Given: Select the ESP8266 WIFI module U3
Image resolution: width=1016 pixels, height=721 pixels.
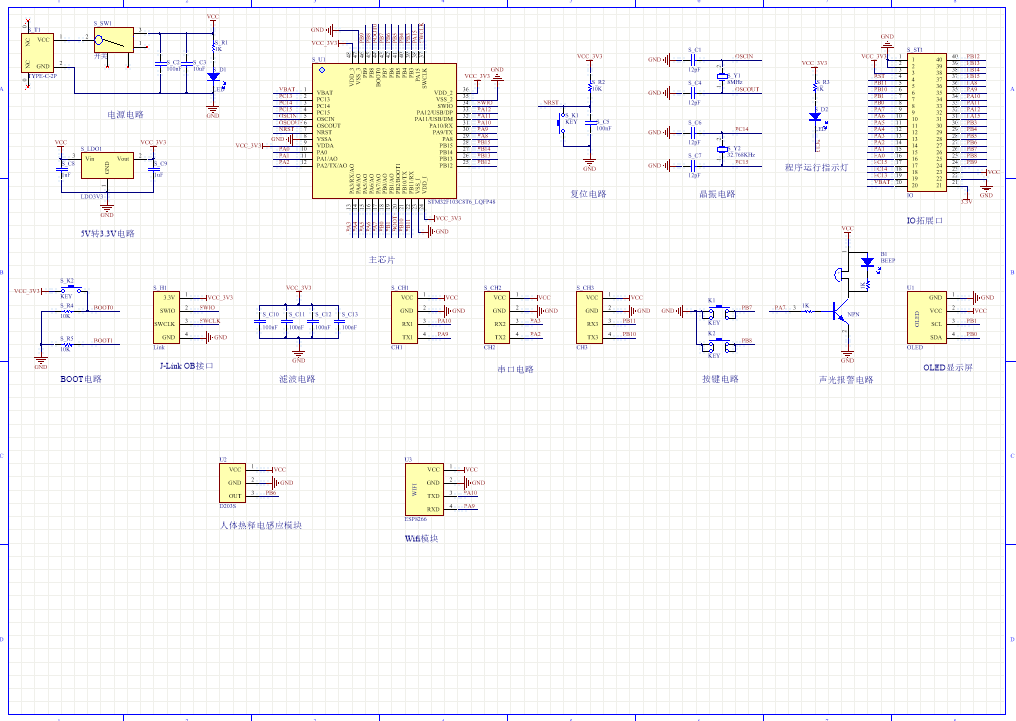Looking at the screenshot, I should point(424,489).
